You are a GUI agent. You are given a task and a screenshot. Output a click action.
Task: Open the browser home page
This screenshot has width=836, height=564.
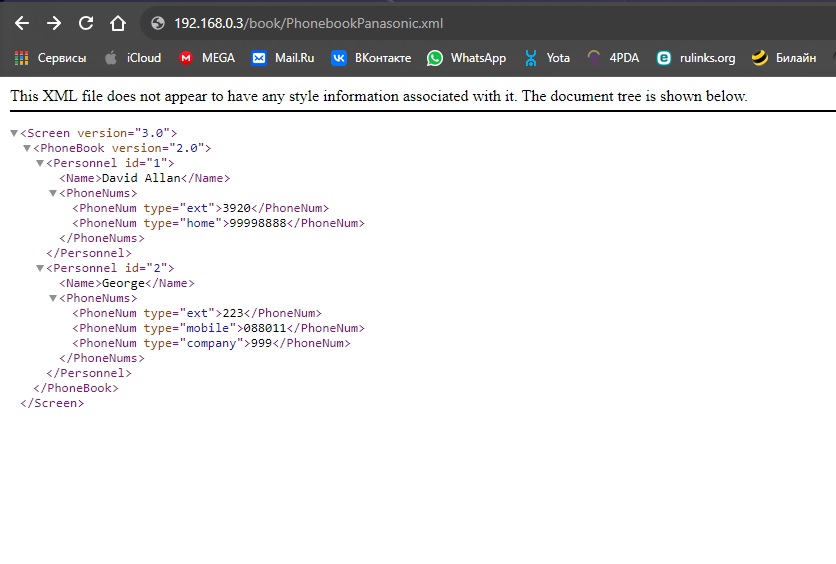[118, 23]
